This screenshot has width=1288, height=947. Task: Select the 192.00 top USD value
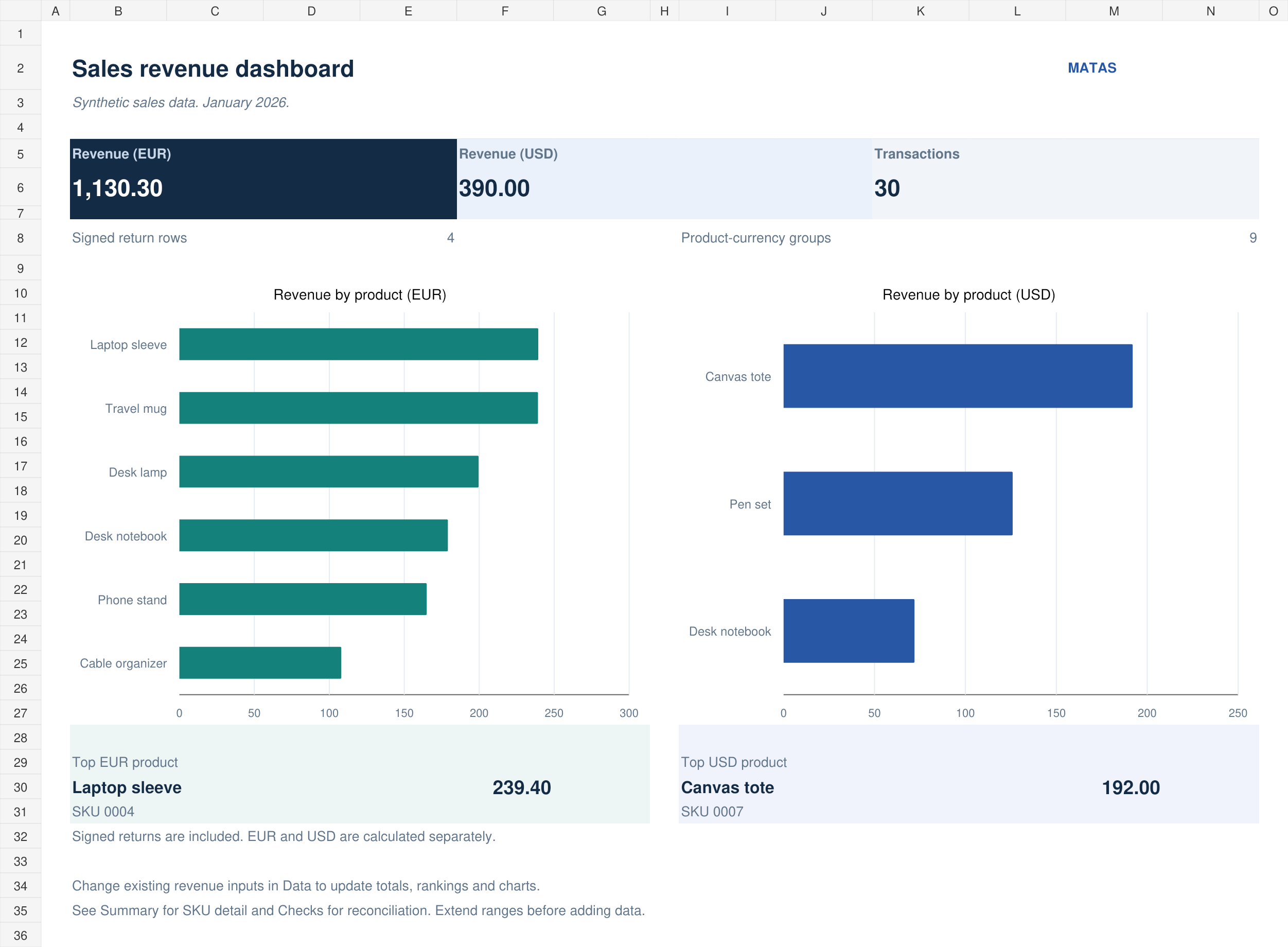point(1131,787)
